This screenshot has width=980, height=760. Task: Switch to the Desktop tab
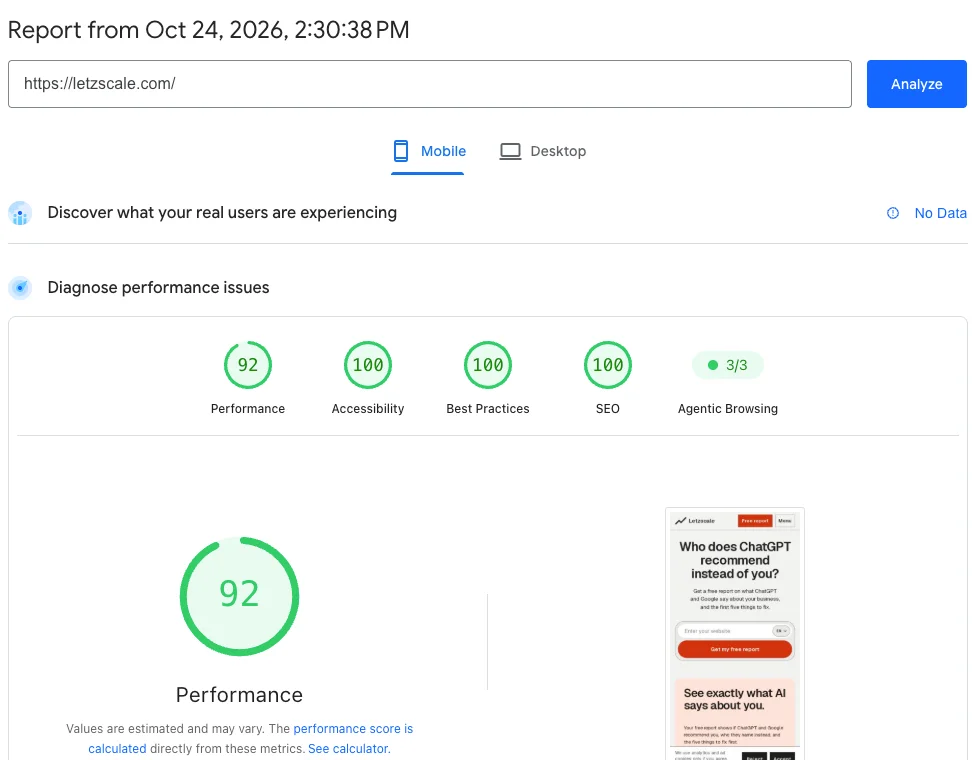pyautogui.click(x=542, y=151)
